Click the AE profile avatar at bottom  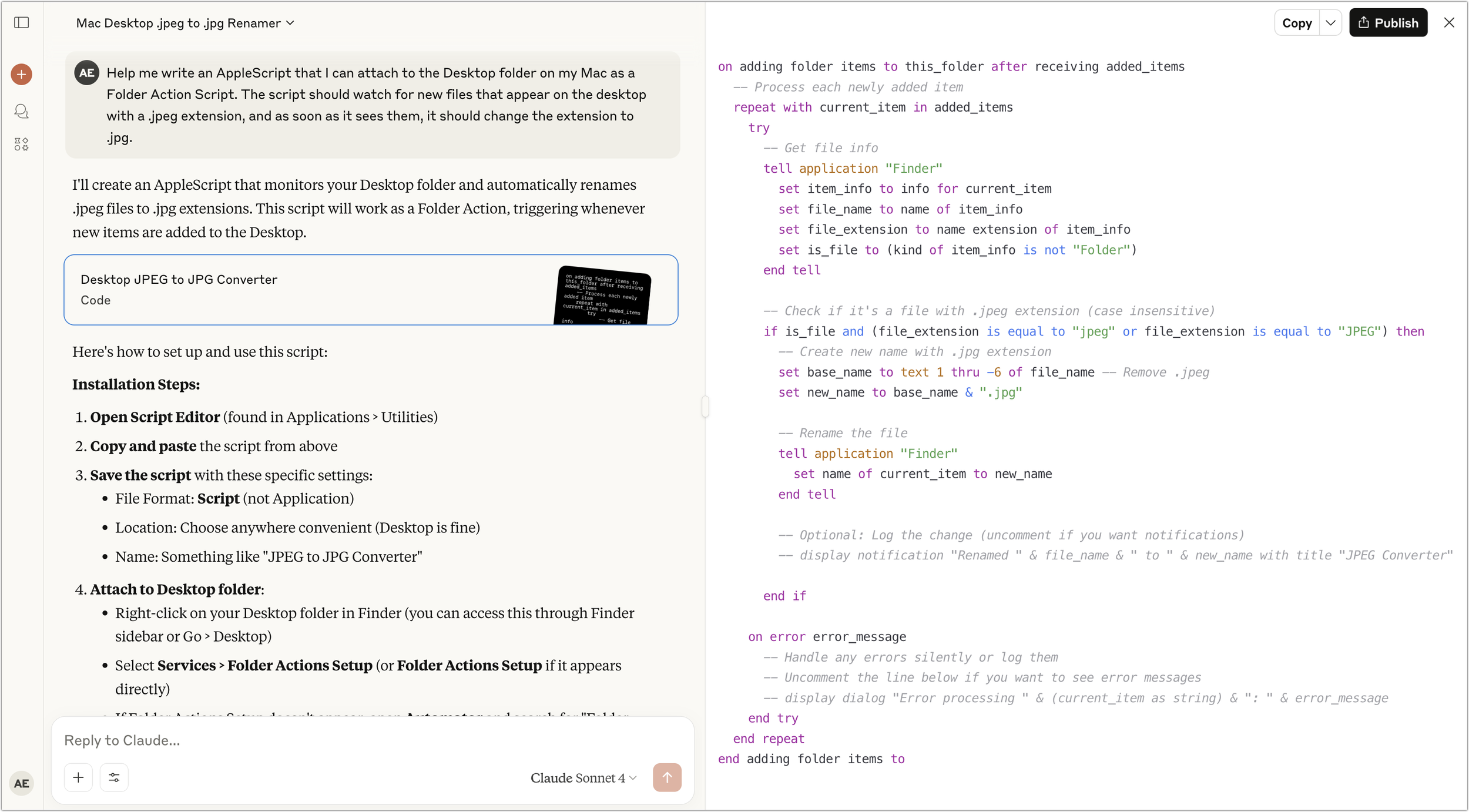click(x=22, y=783)
